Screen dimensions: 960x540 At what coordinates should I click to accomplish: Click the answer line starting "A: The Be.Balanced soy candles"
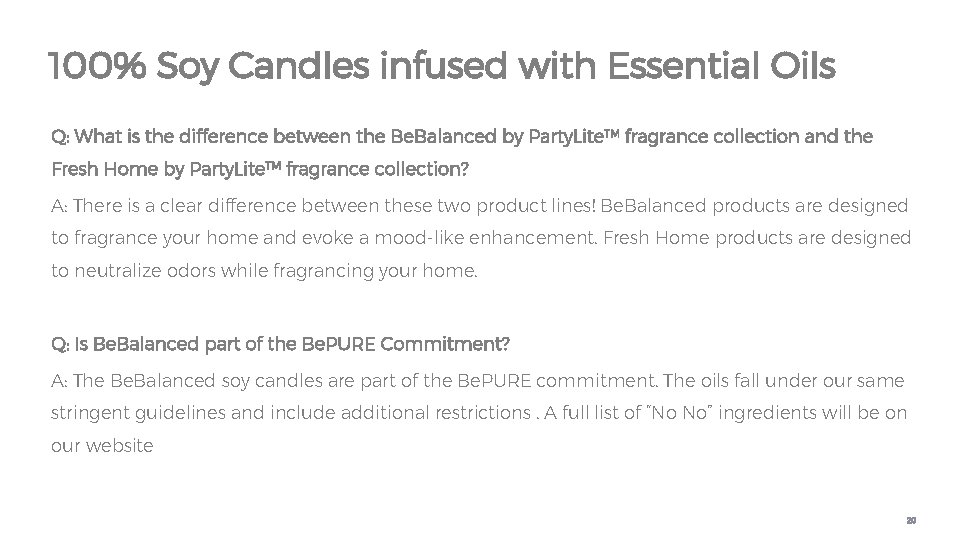pyautogui.click(x=477, y=381)
